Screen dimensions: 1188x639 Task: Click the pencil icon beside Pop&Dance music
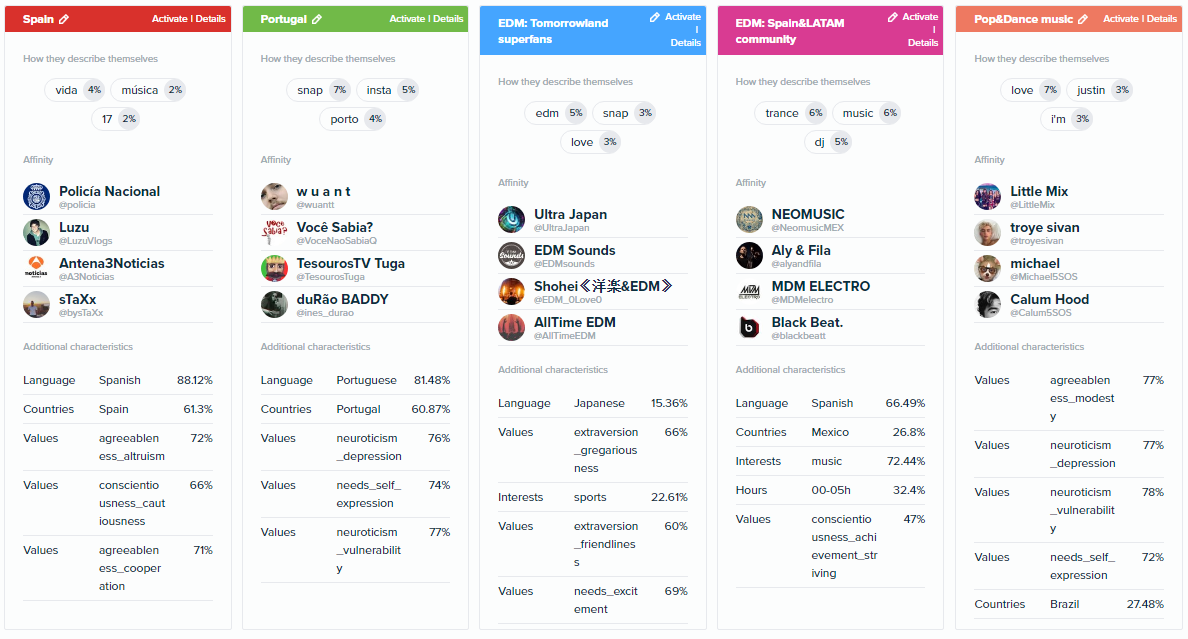1083,19
